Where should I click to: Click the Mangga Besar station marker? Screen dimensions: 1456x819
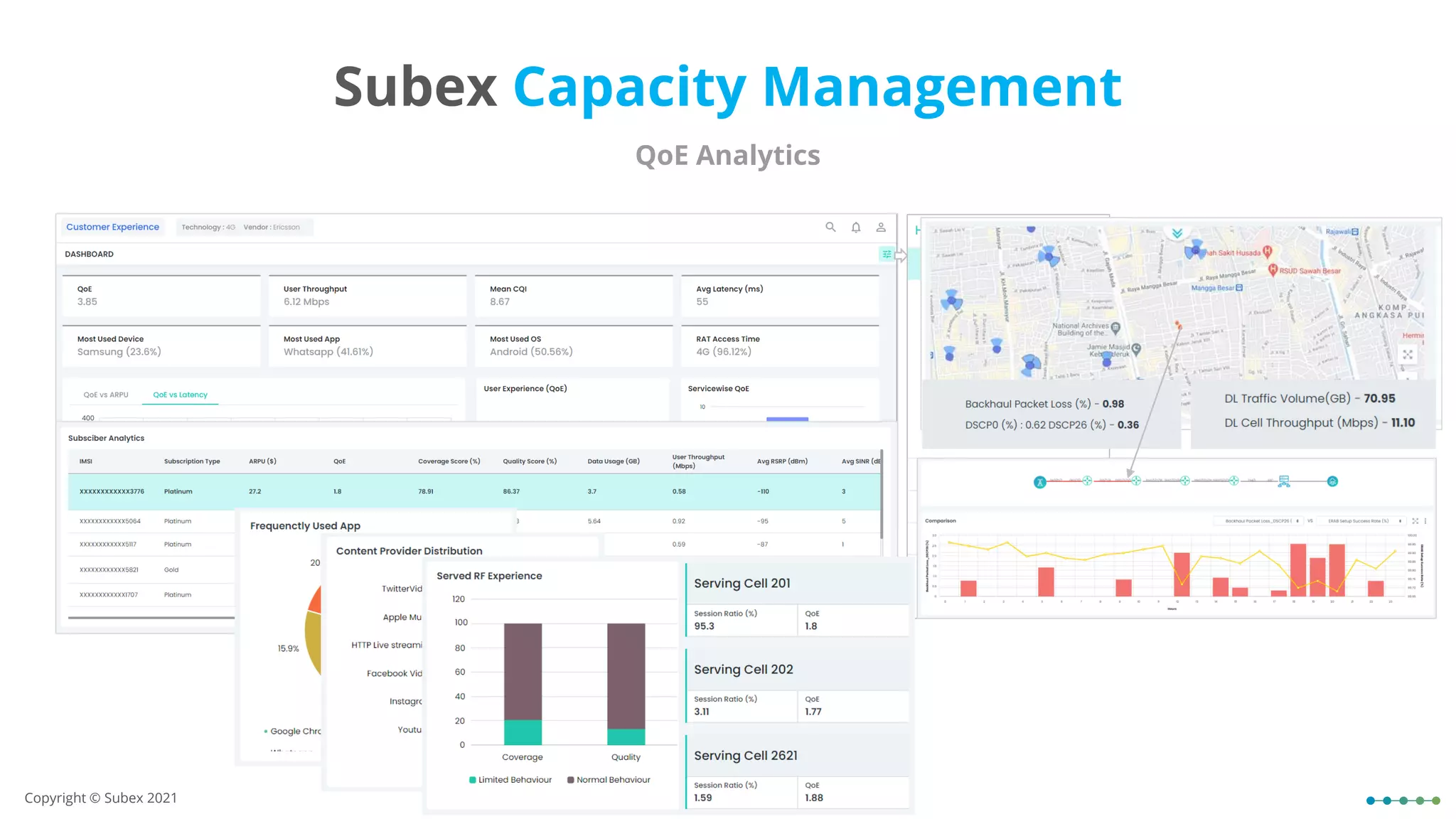[1239, 288]
